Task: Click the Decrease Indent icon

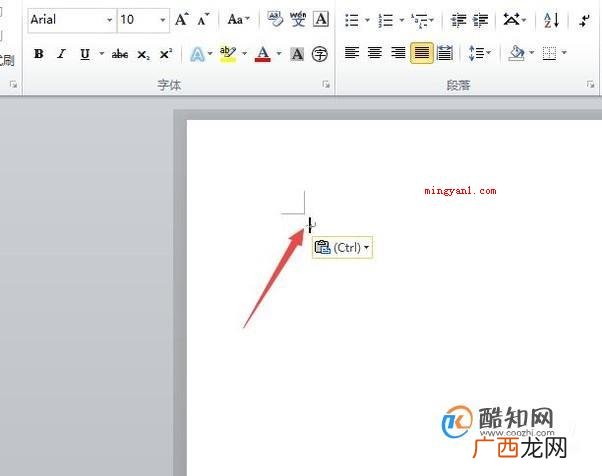Action: (x=458, y=20)
